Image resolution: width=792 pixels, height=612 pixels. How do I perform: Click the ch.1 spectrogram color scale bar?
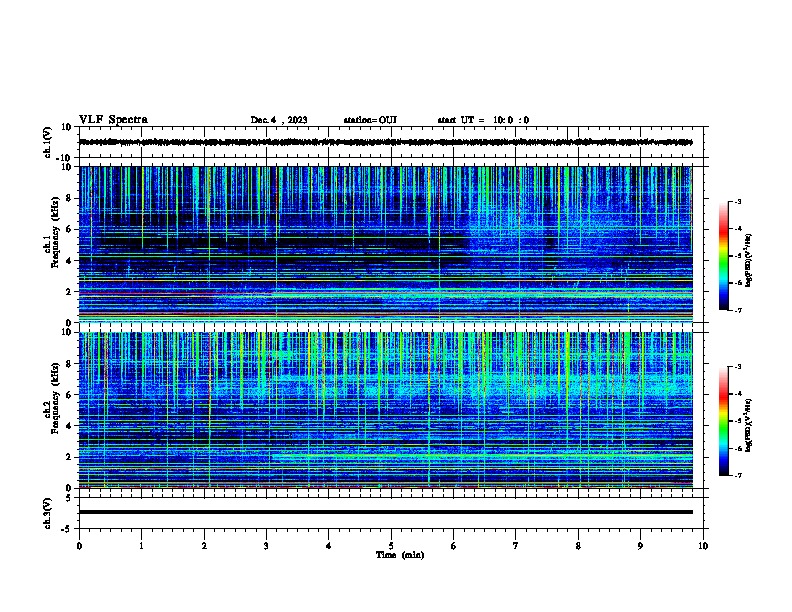(723, 256)
